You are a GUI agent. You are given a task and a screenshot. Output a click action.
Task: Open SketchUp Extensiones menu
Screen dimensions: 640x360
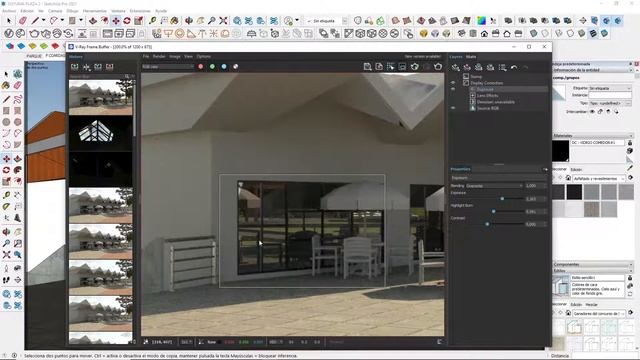[x=140, y=11]
